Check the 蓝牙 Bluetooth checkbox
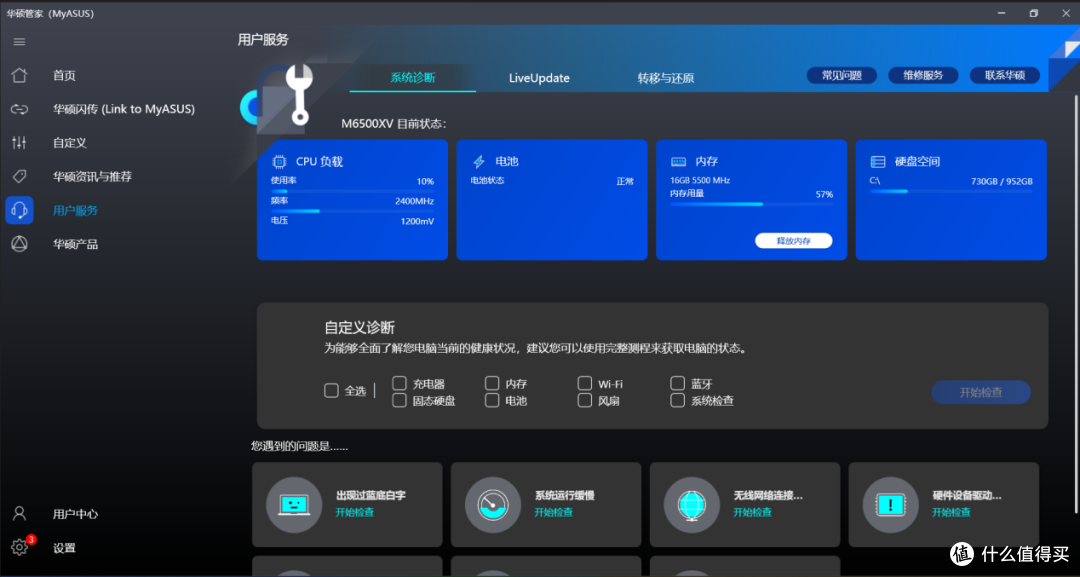This screenshot has width=1080, height=577. (678, 383)
